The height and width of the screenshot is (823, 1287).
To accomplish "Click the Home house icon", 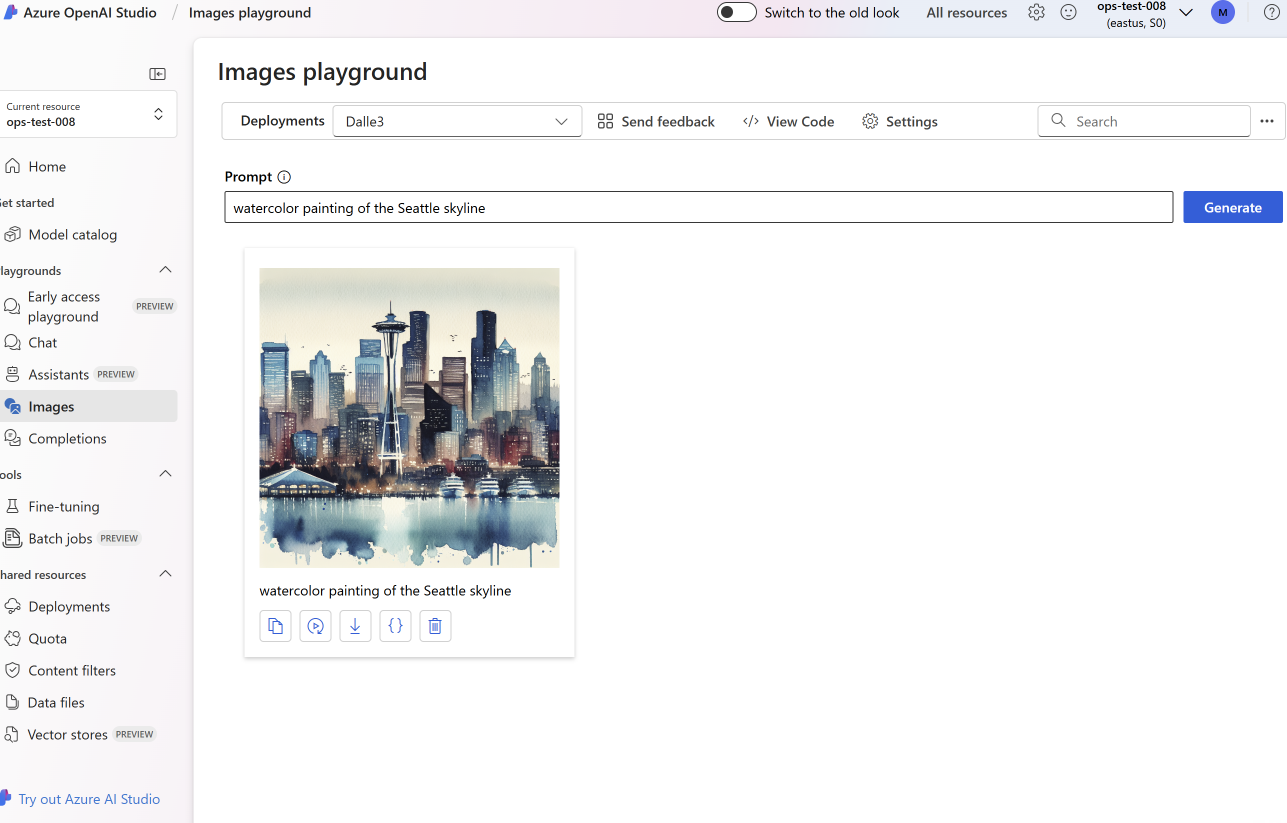I will 12,166.
